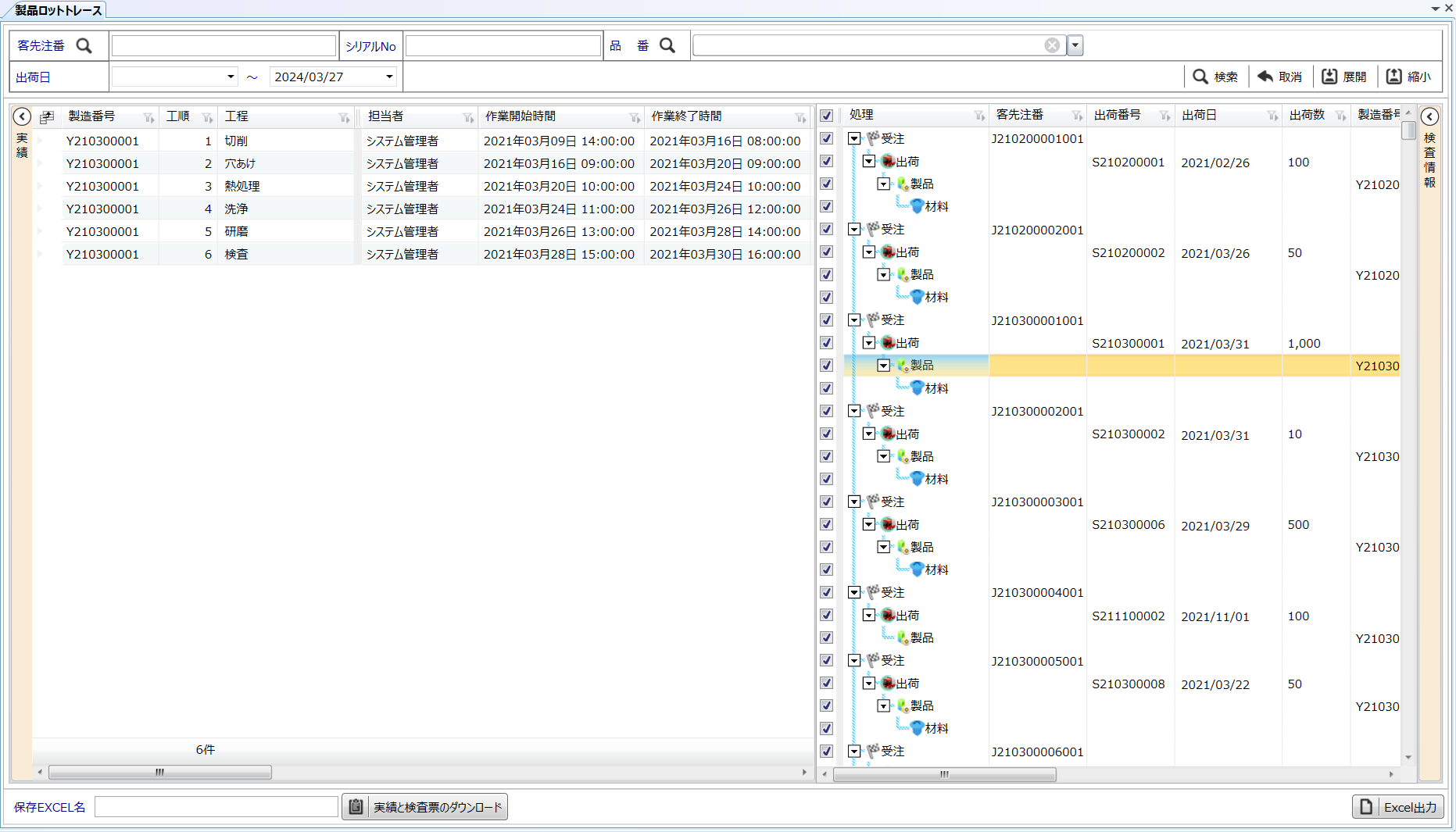Collapse the 受注 node J210300002001

(854, 411)
